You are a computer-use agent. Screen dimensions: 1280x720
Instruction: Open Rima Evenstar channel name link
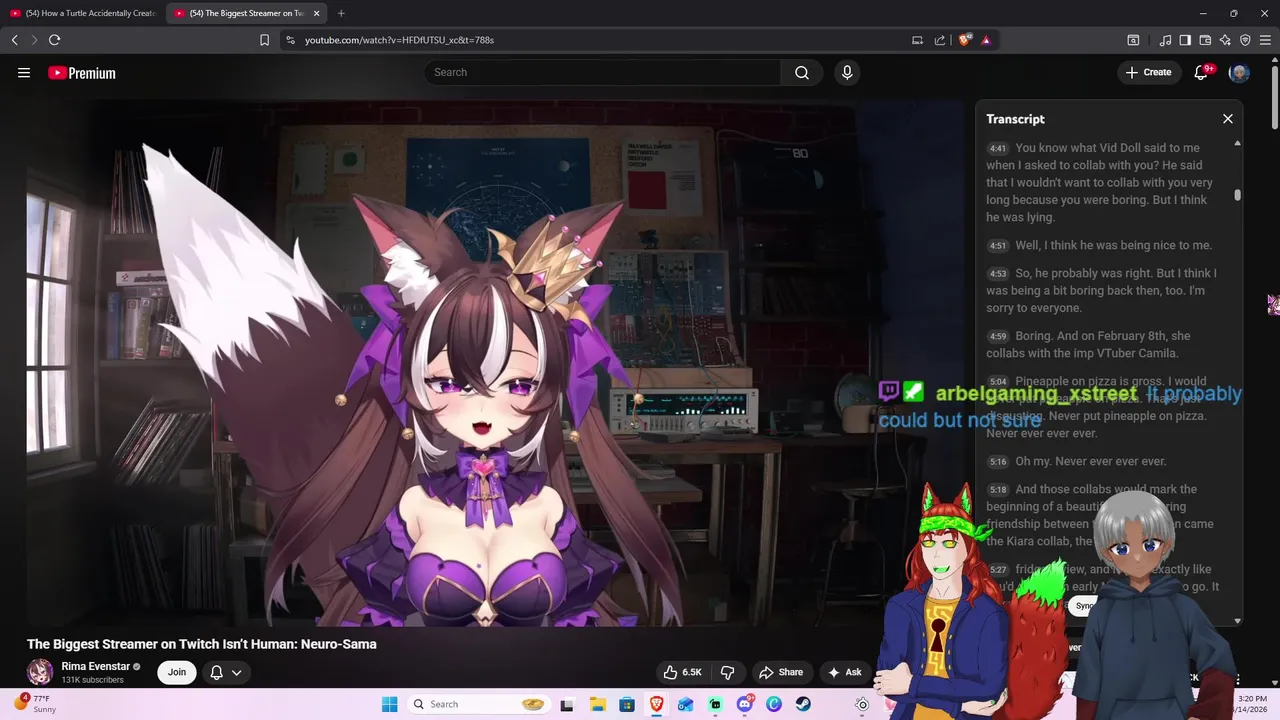(x=96, y=666)
